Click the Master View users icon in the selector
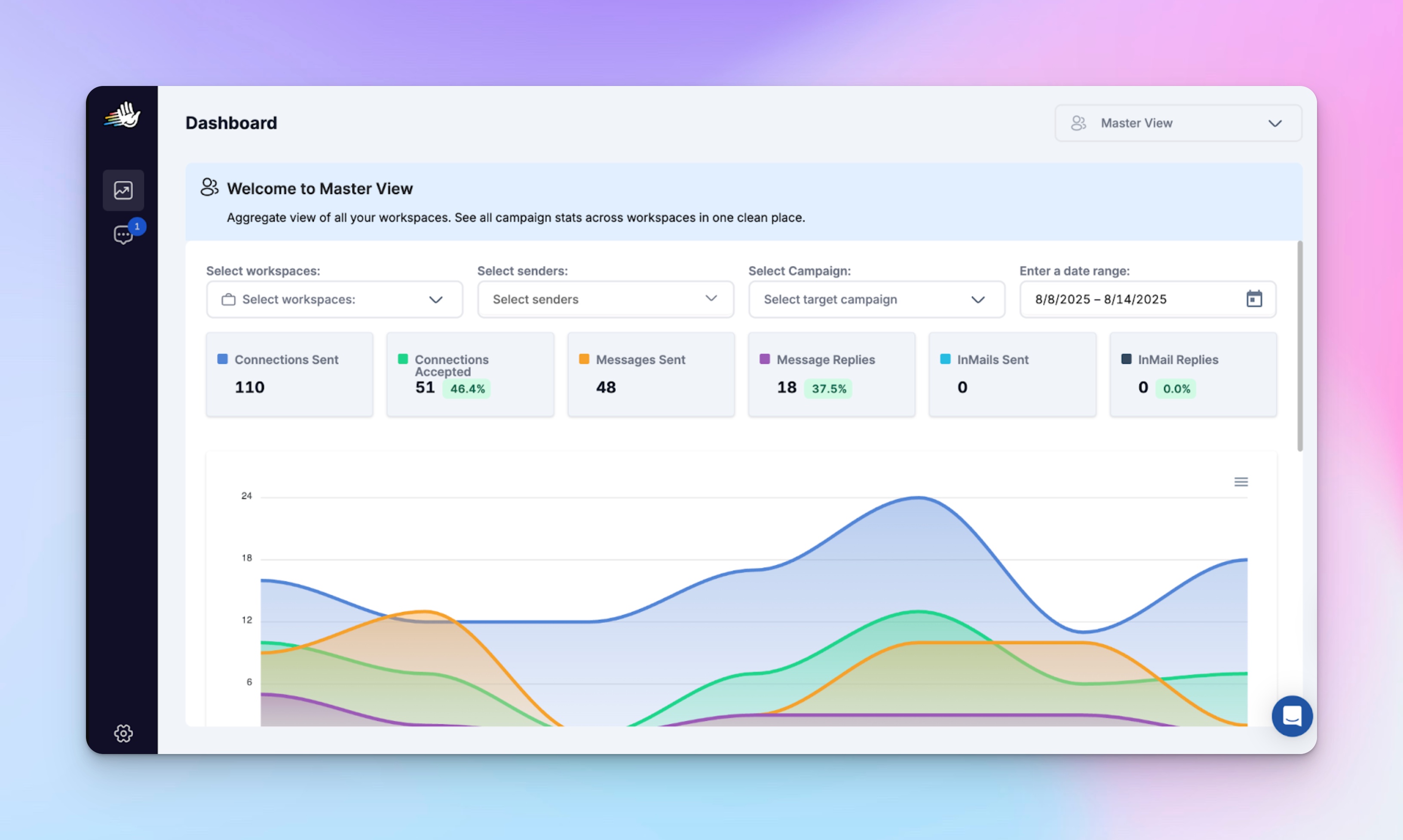This screenshot has width=1403, height=840. coord(1078,123)
